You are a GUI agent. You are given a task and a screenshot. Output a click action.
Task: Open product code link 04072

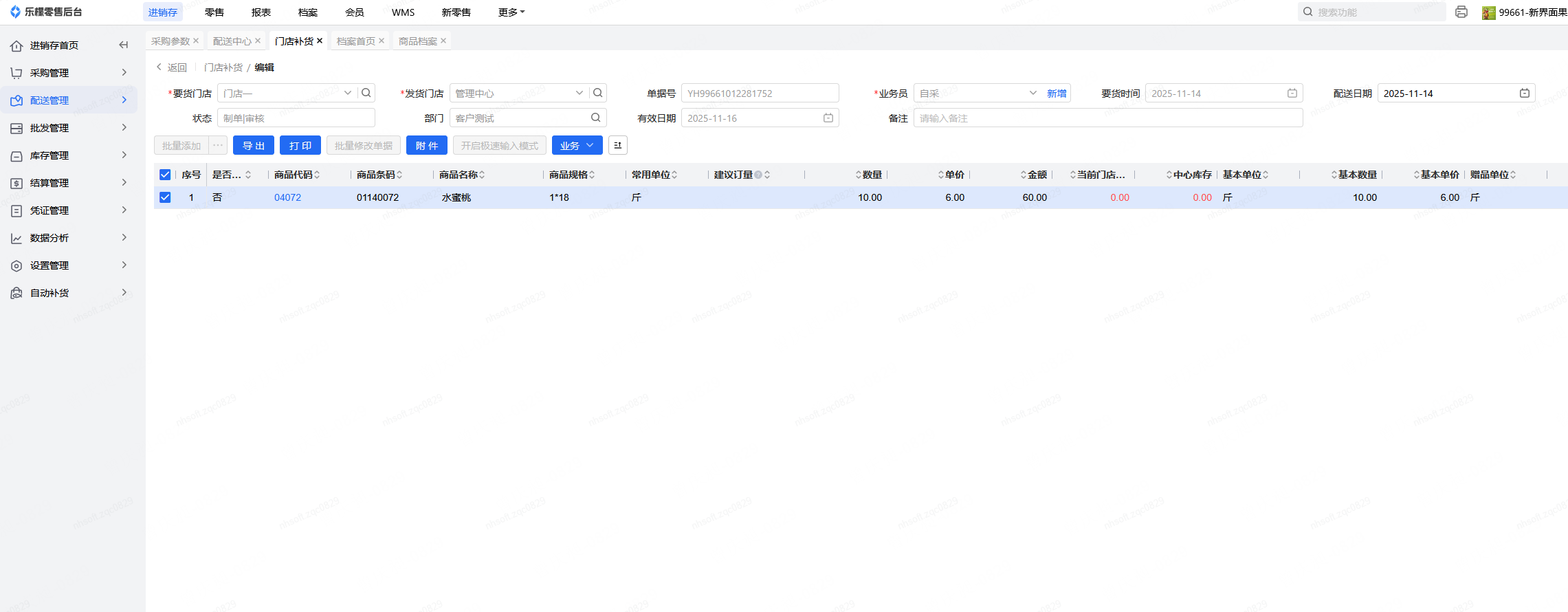pos(287,197)
